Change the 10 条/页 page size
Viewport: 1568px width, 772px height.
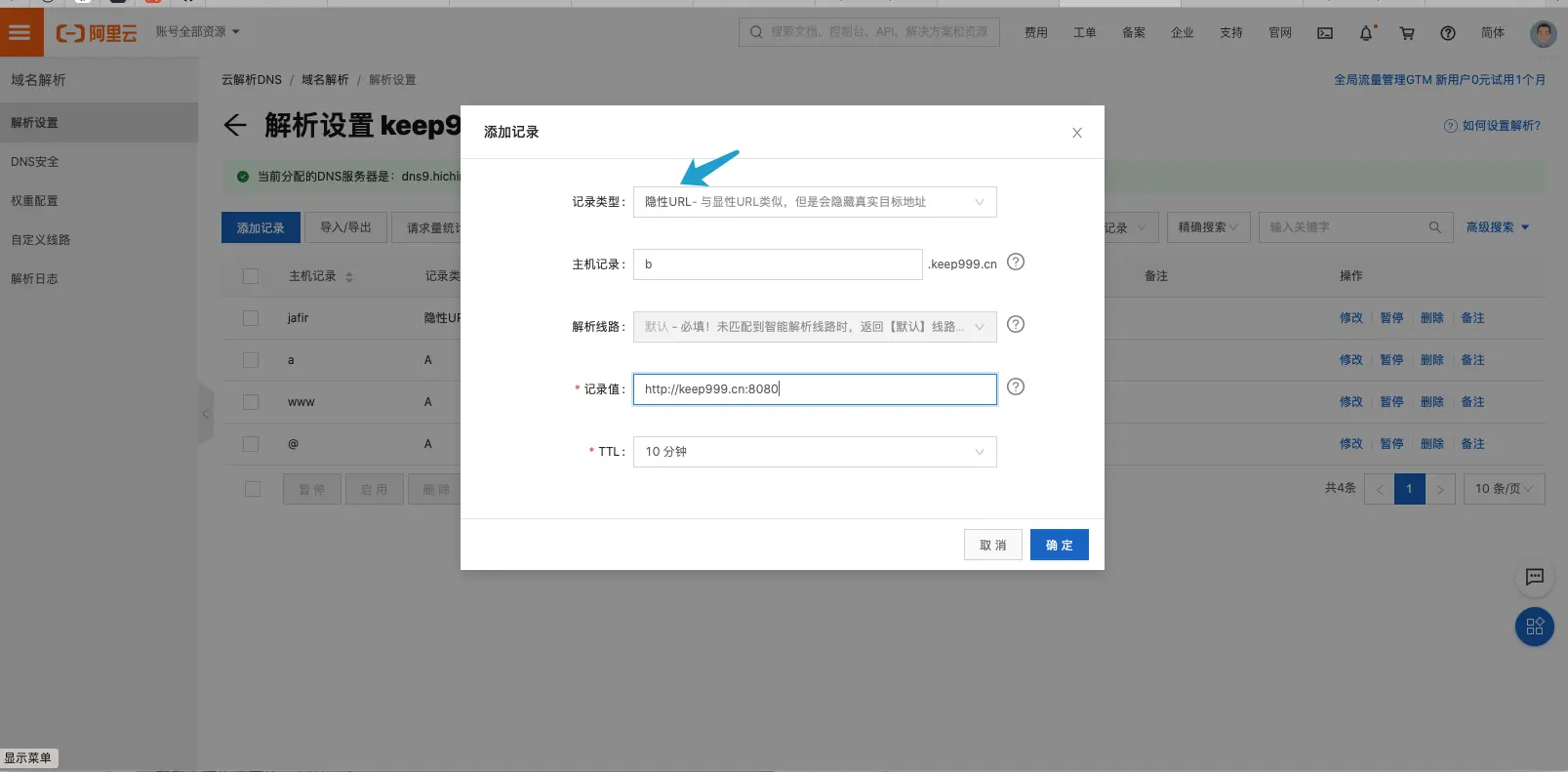1504,489
